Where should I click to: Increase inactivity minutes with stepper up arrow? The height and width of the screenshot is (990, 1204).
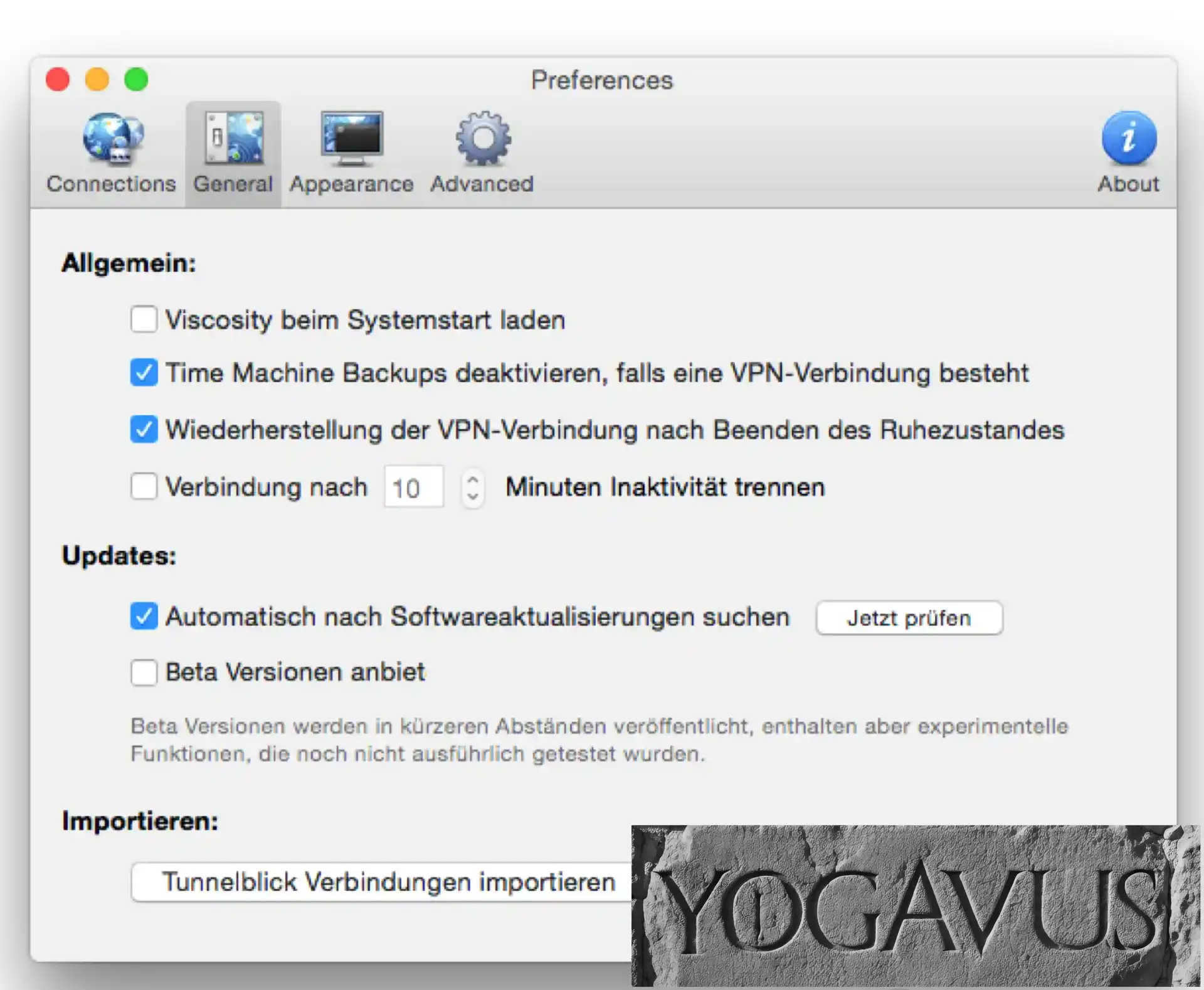(x=473, y=479)
